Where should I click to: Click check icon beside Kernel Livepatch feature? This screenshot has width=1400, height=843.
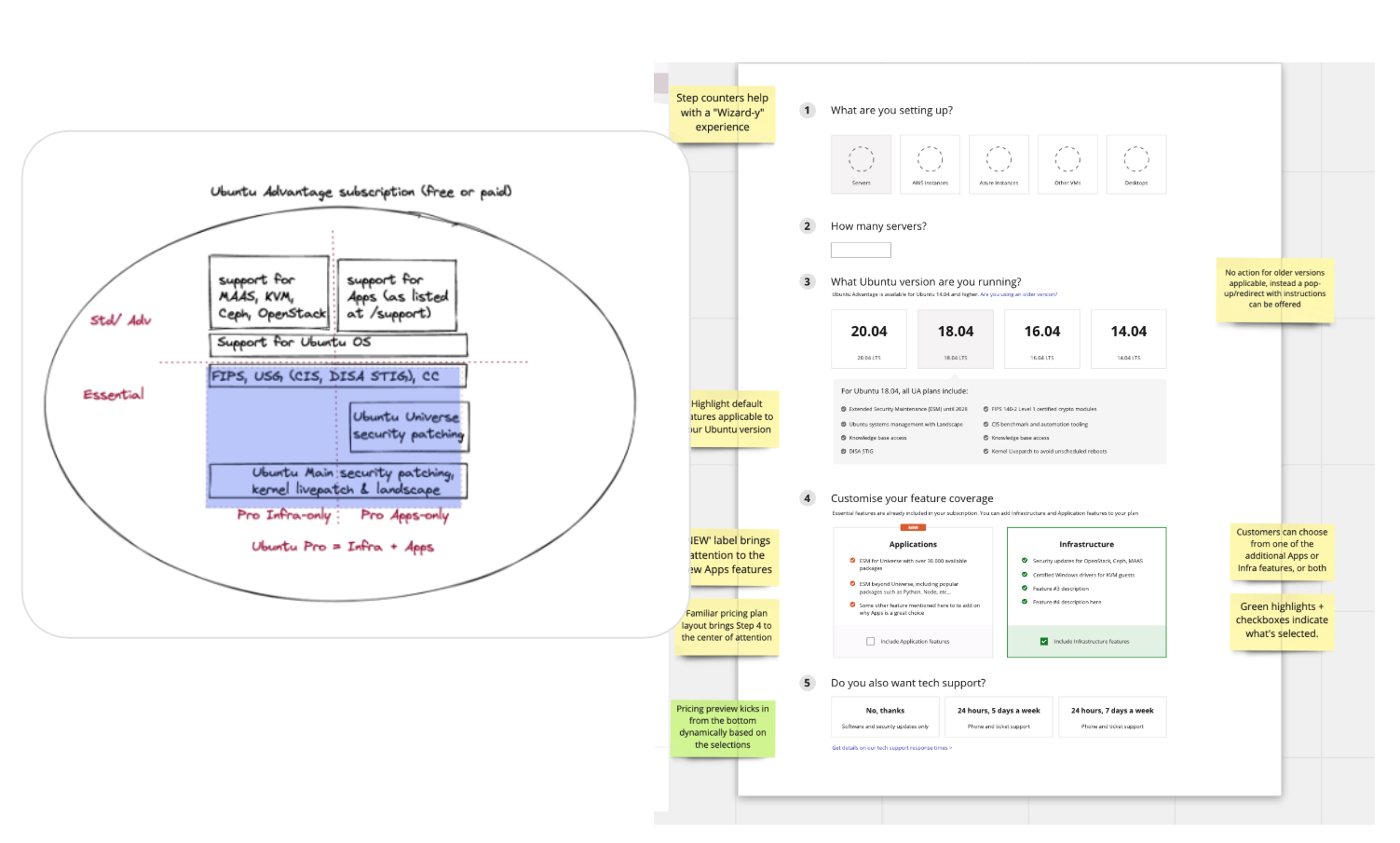(986, 451)
